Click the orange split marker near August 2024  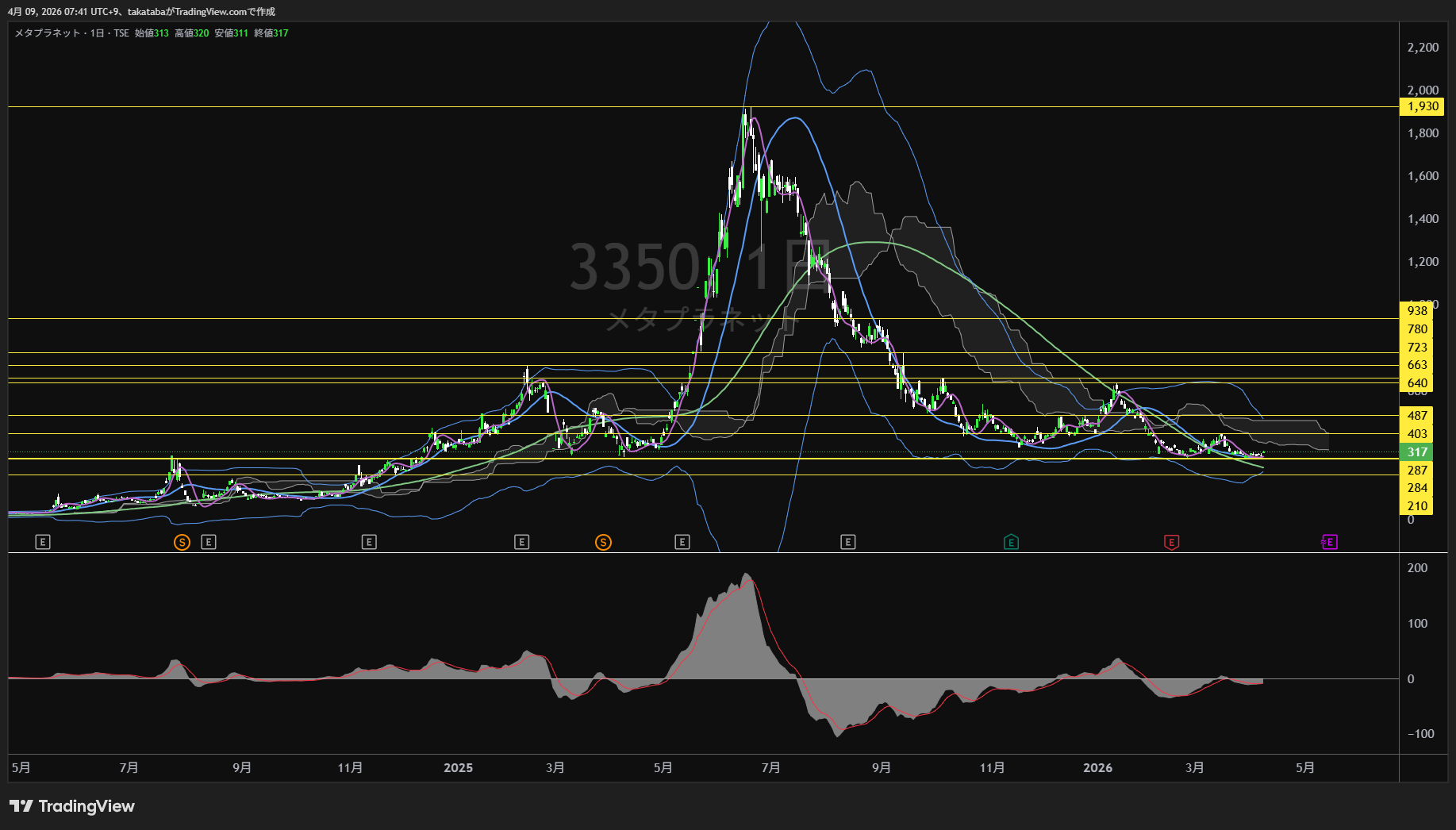(182, 543)
